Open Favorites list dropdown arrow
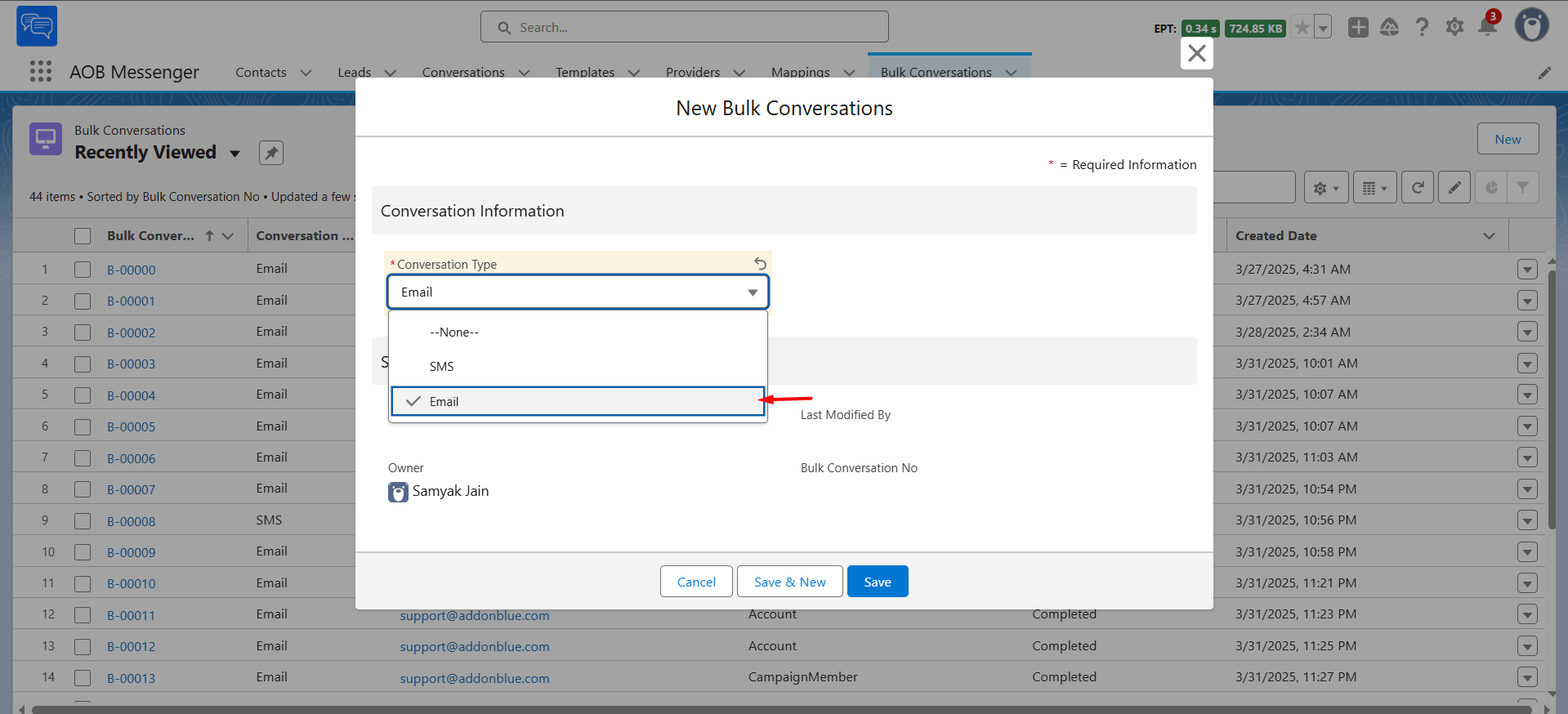The height and width of the screenshot is (714, 1568). (x=1323, y=28)
